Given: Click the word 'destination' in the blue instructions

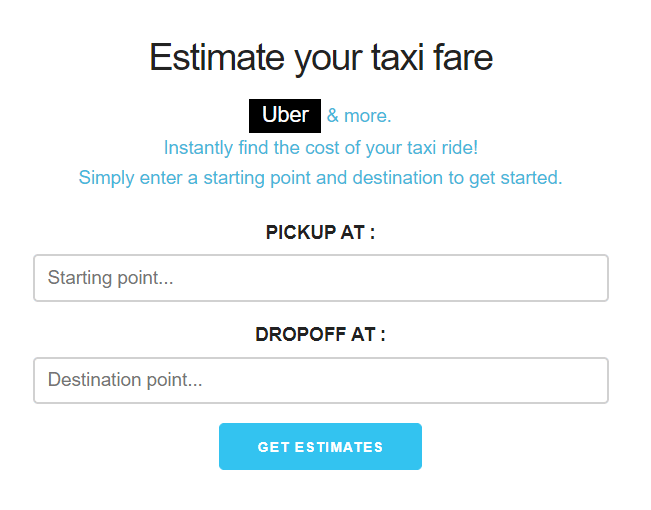Looking at the screenshot, I should click(x=398, y=178).
